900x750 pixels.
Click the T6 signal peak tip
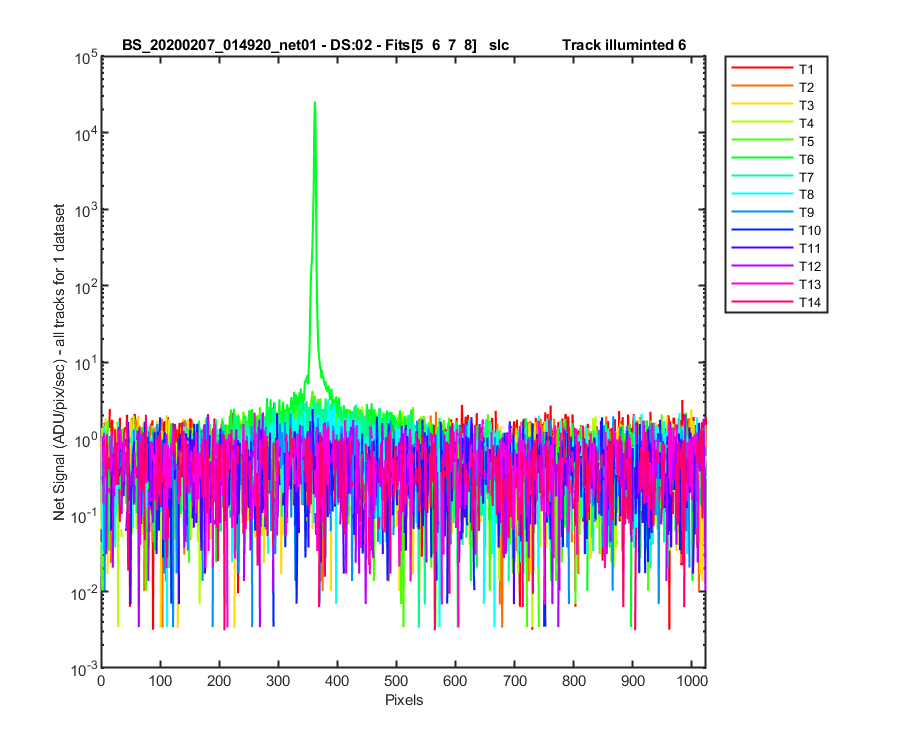click(x=315, y=103)
